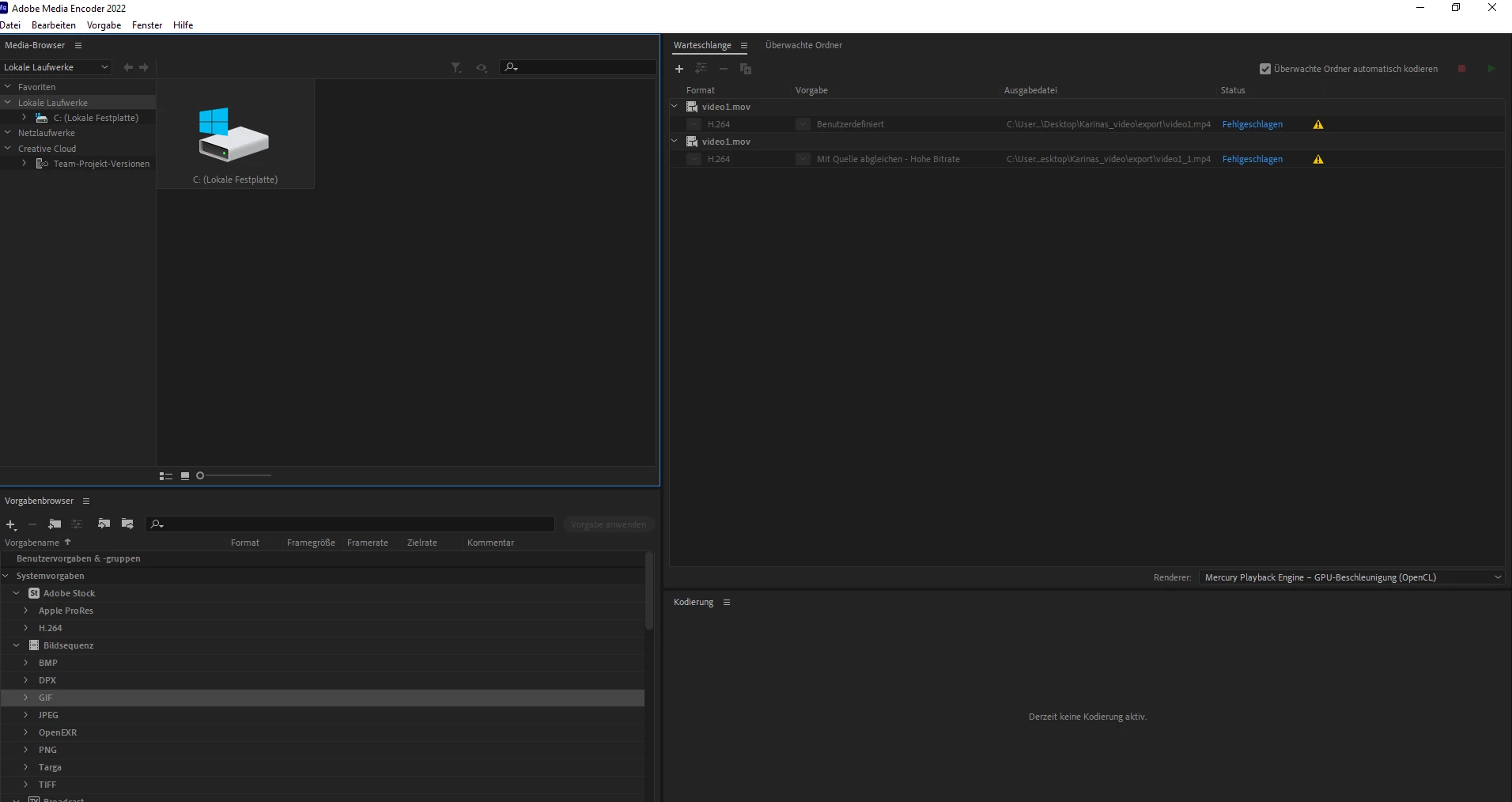Start queue green play button
Viewport: 1512px width, 802px height.
[x=1491, y=69]
